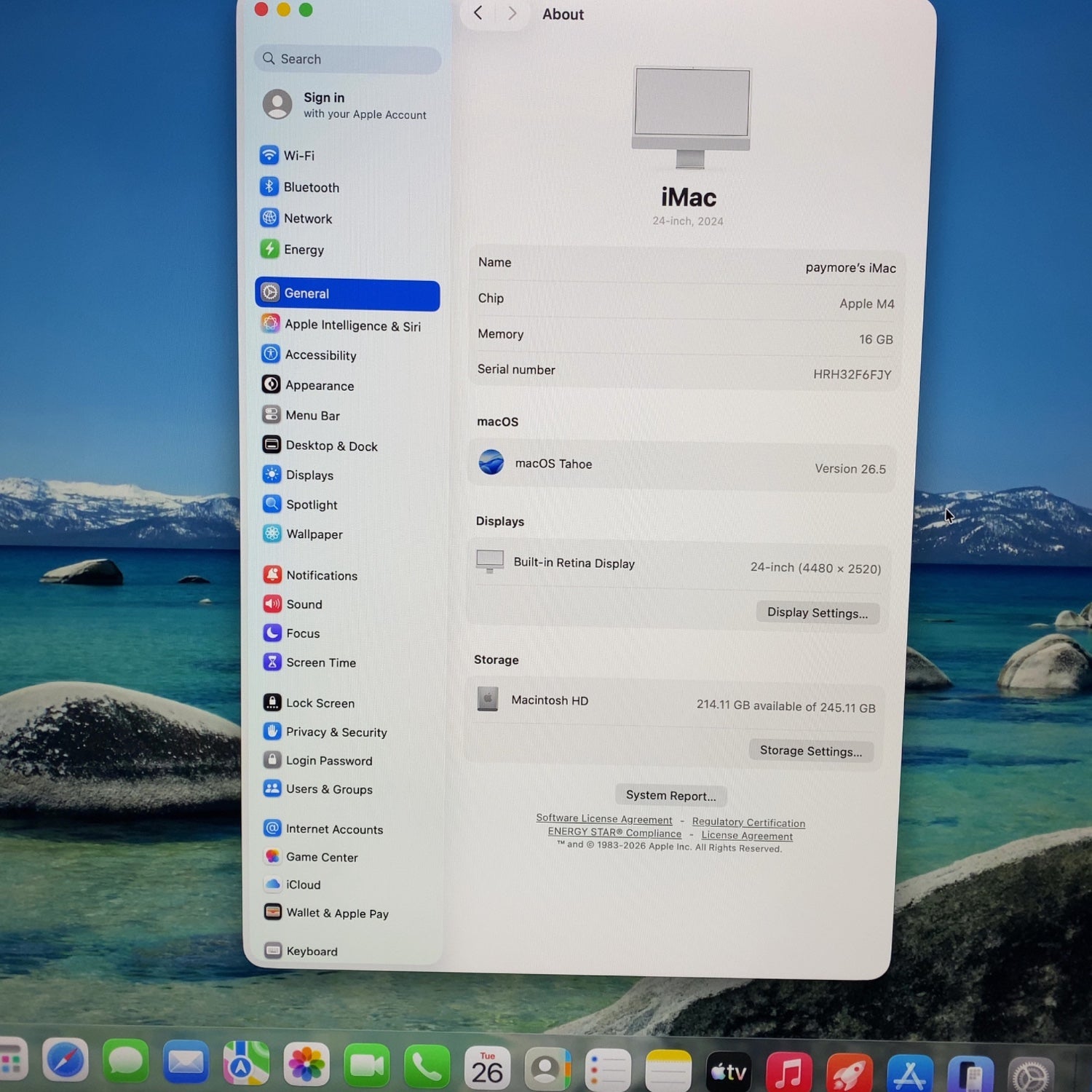The height and width of the screenshot is (1092, 1092).
Task: Open Wallet & Apple Pay settings
Action: [326, 913]
